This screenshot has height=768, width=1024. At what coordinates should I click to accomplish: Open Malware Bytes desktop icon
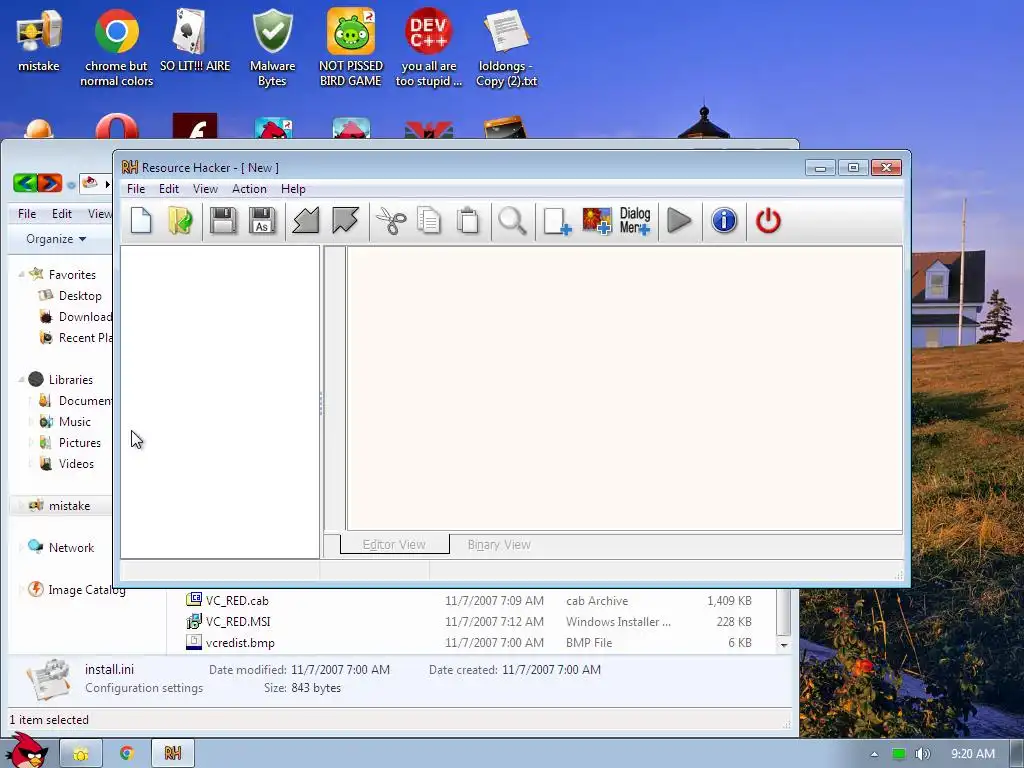[x=272, y=48]
